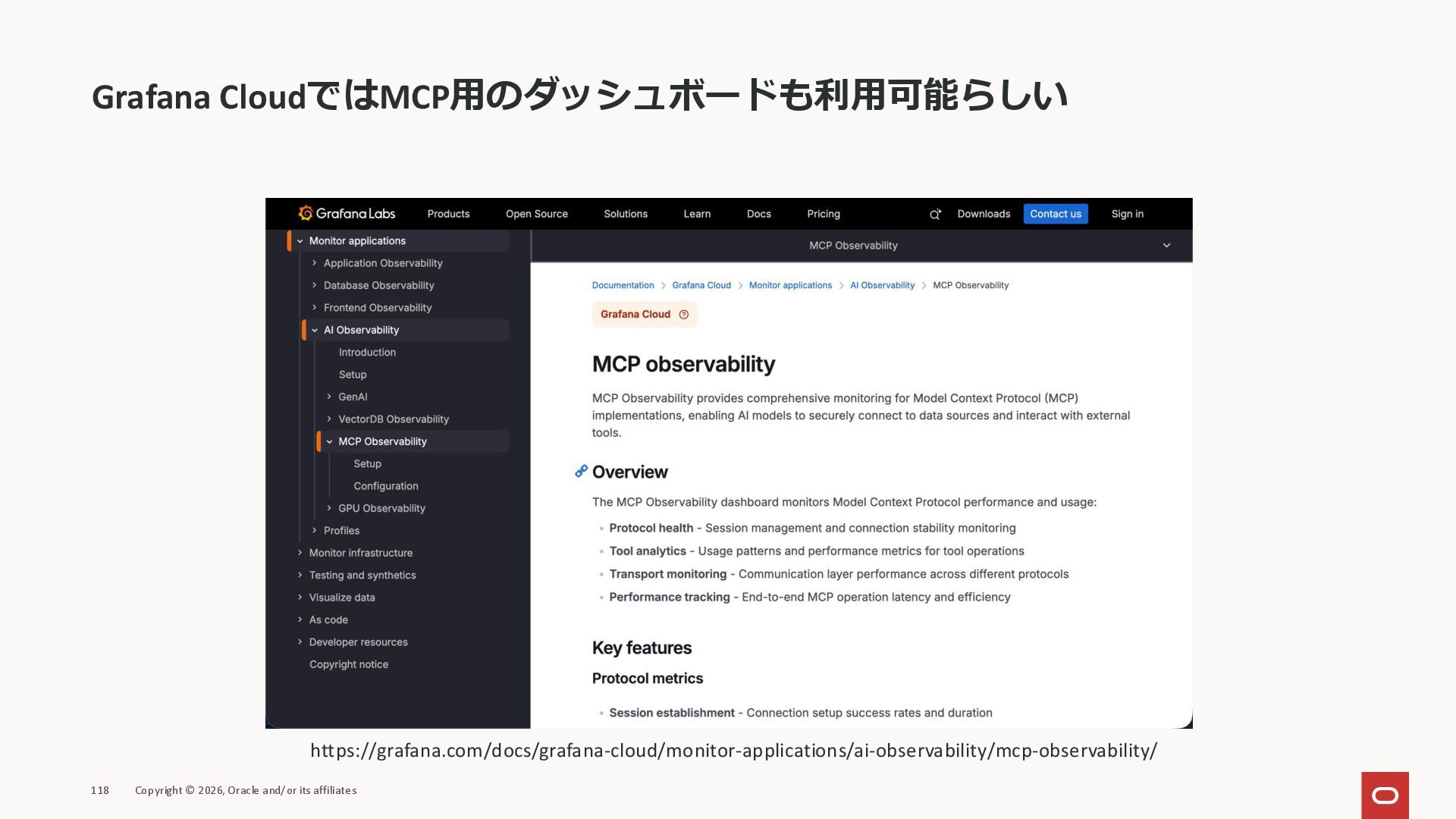1456x819 pixels.
Task: Open the Docs navigation item
Action: pyautogui.click(x=758, y=214)
